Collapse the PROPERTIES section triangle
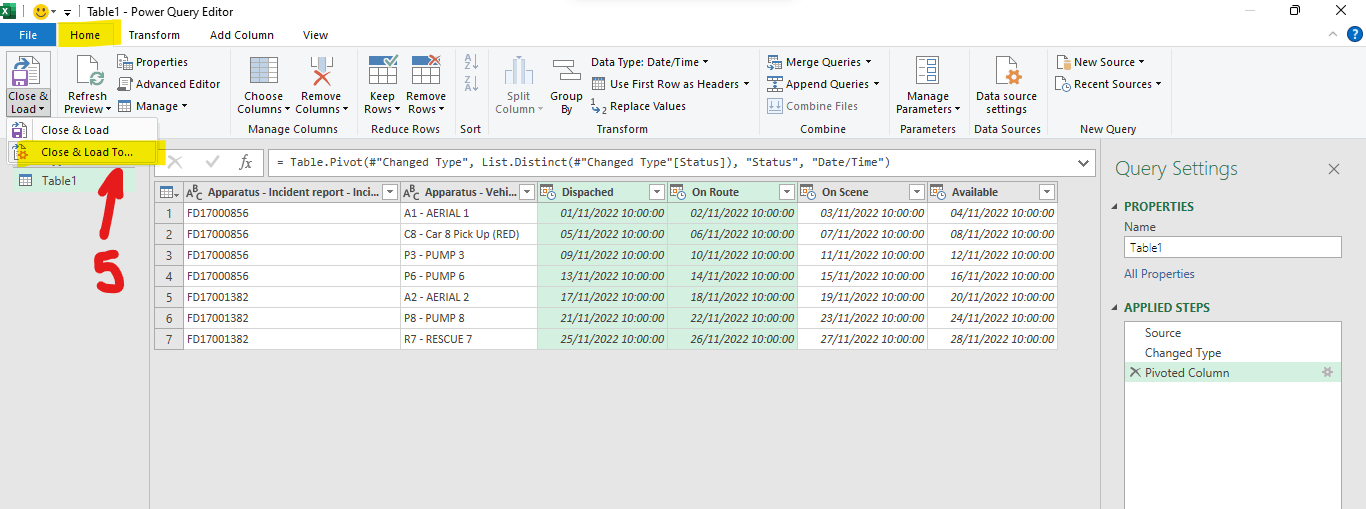The width and height of the screenshot is (1366, 509). pyautogui.click(x=1117, y=207)
